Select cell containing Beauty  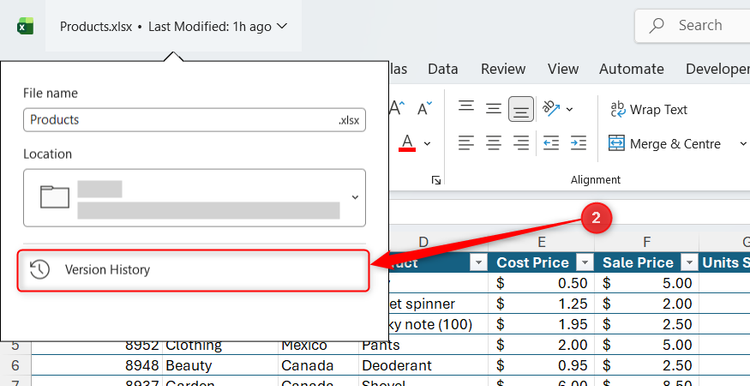click(221, 365)
